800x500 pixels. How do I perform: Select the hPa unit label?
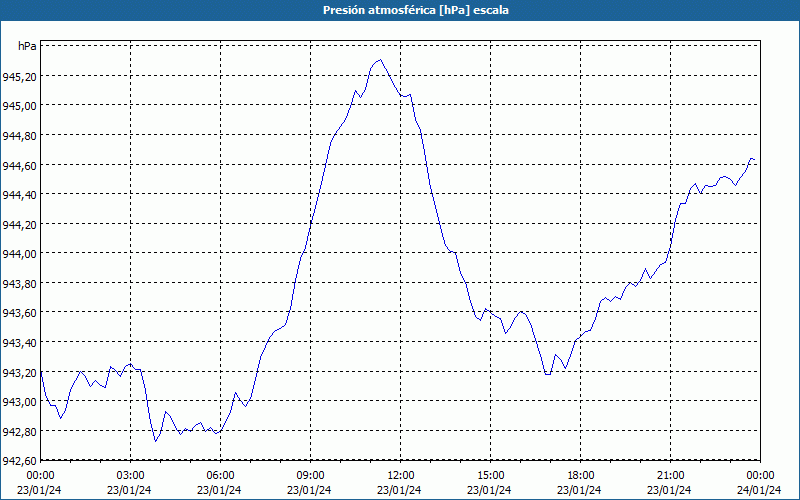pyautogui.click(x=27, y=46)
